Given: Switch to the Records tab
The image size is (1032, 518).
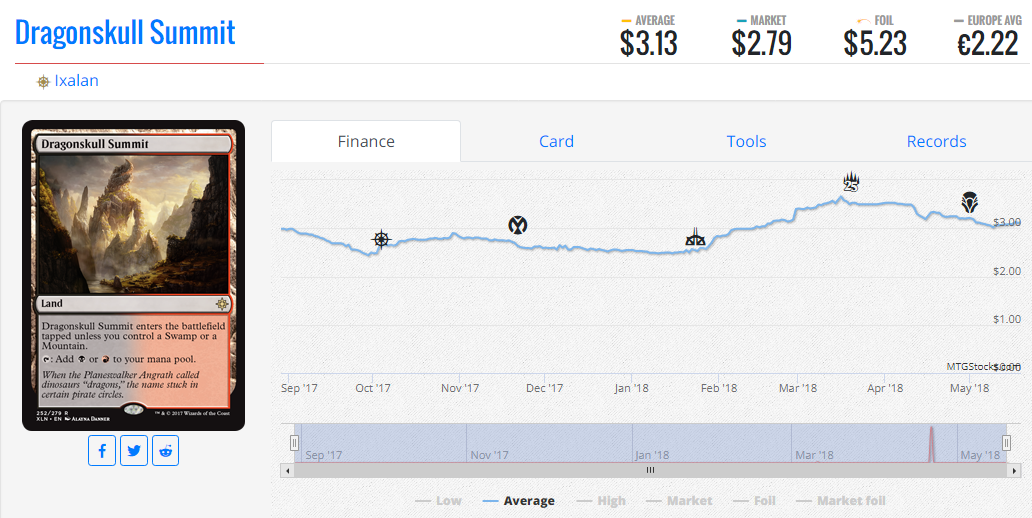Looking at the screenshot, I should [937, 141].
